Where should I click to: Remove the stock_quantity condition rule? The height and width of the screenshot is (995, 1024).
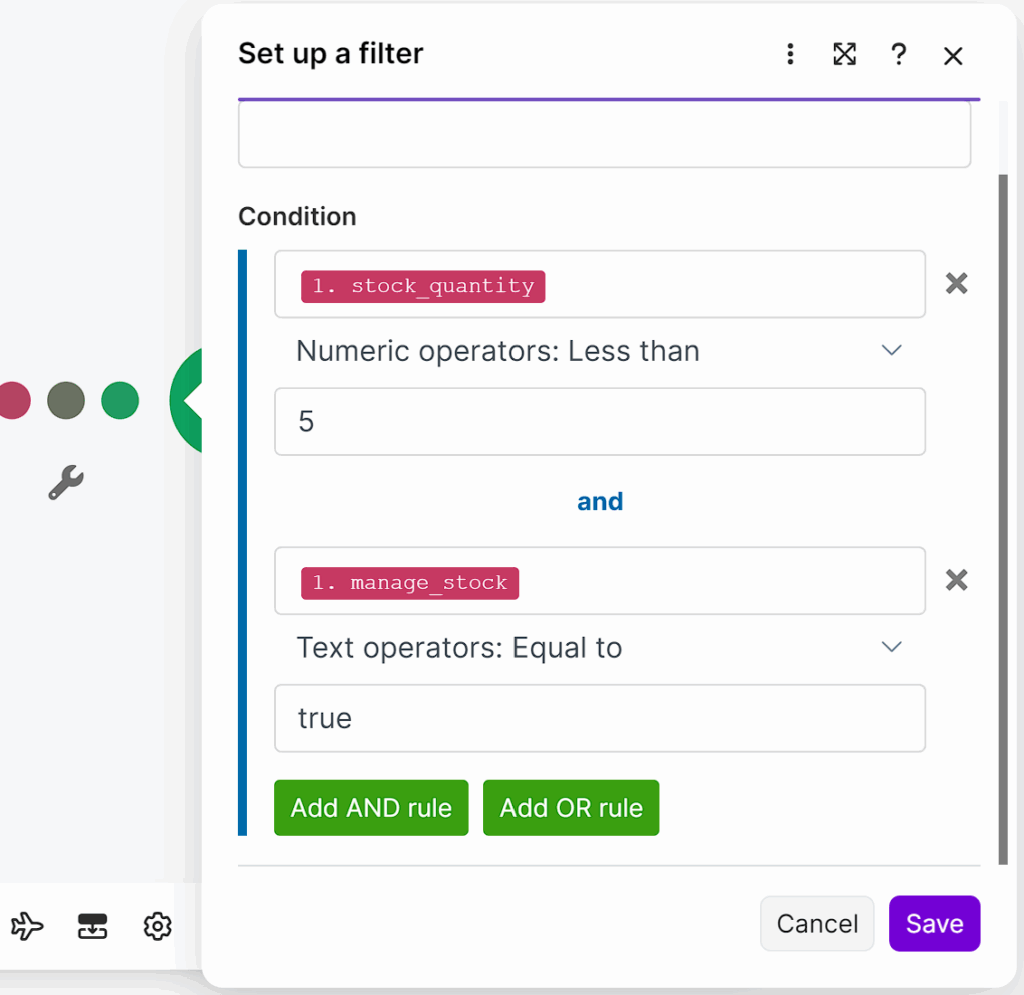[x=957, y=284]
